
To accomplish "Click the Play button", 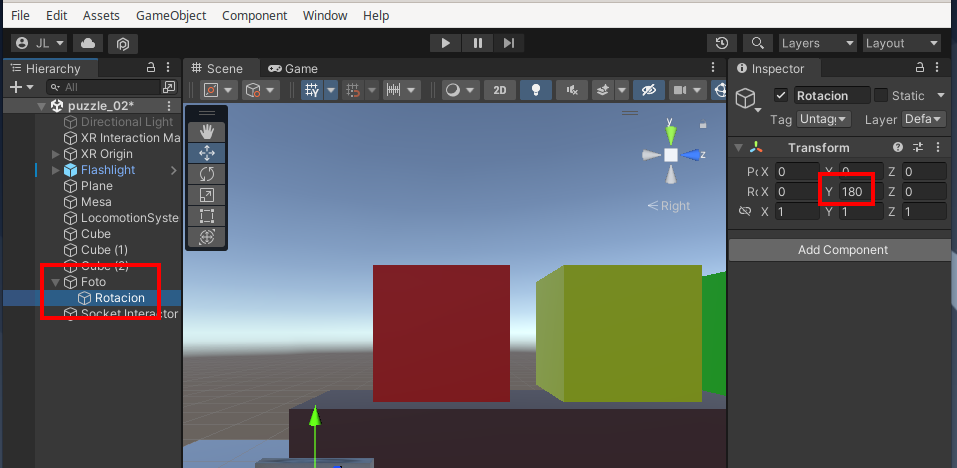I will coord(445,43).
